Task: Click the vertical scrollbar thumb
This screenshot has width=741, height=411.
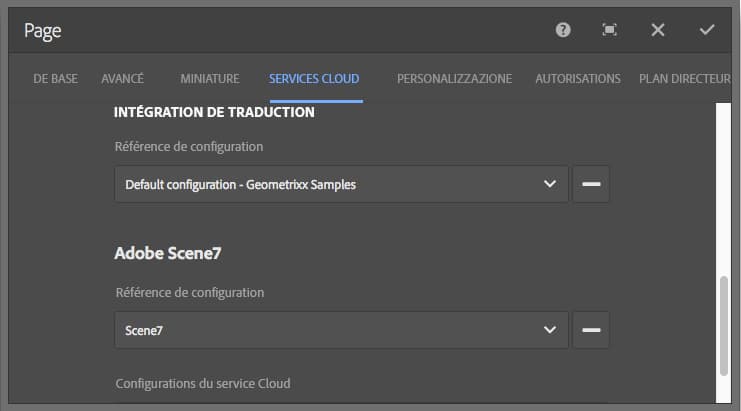Action: tap(725, 325)
